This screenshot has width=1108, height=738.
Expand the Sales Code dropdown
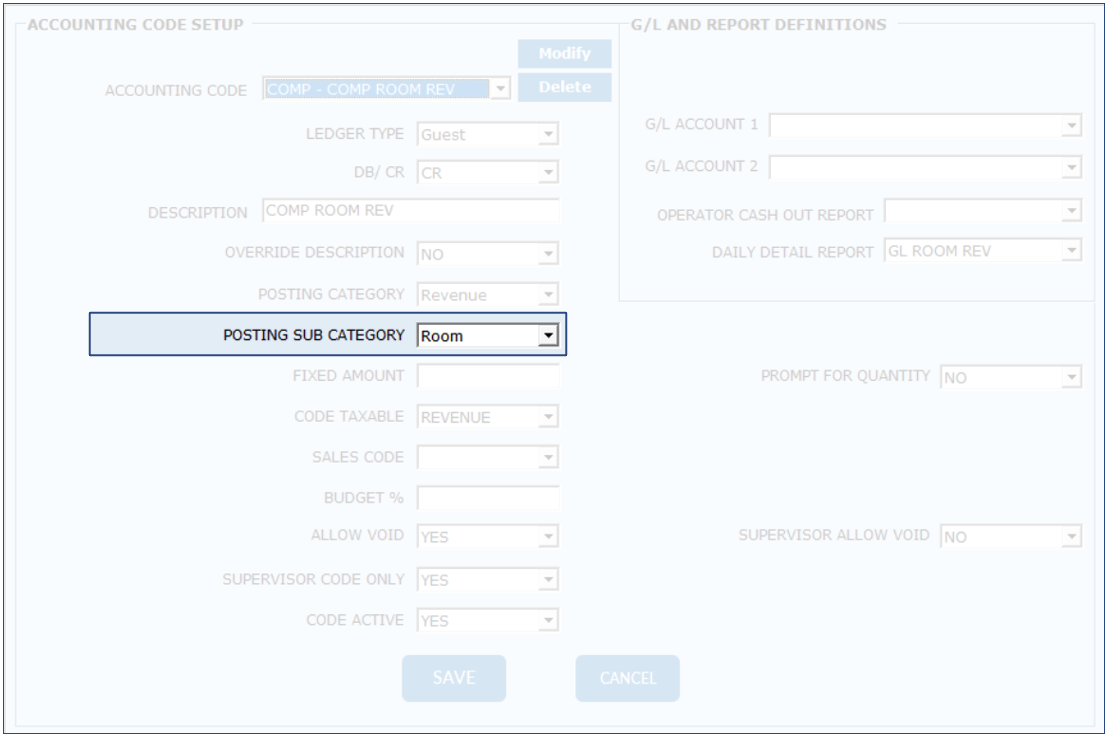547,458
